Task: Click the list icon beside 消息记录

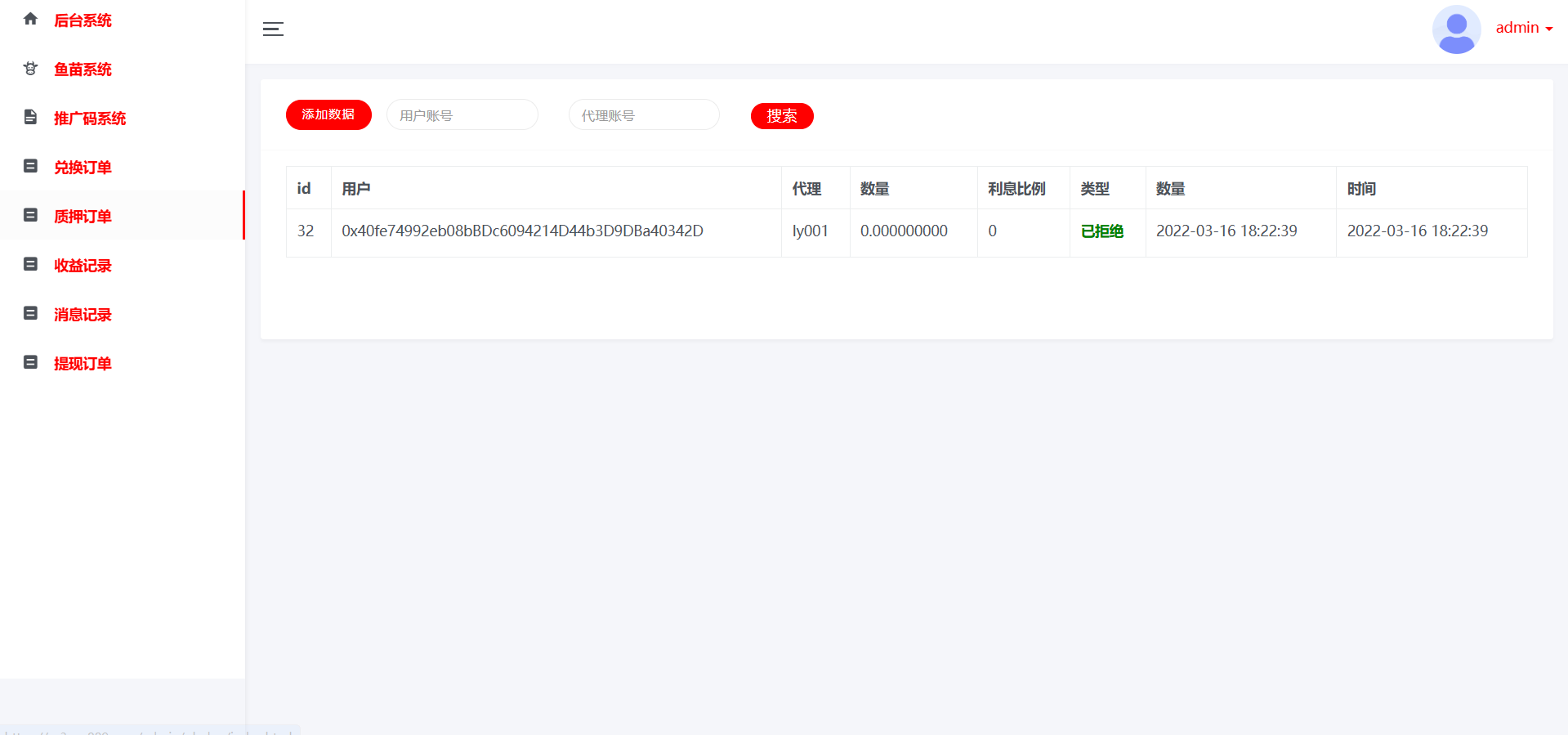Action: pos(30,313)
